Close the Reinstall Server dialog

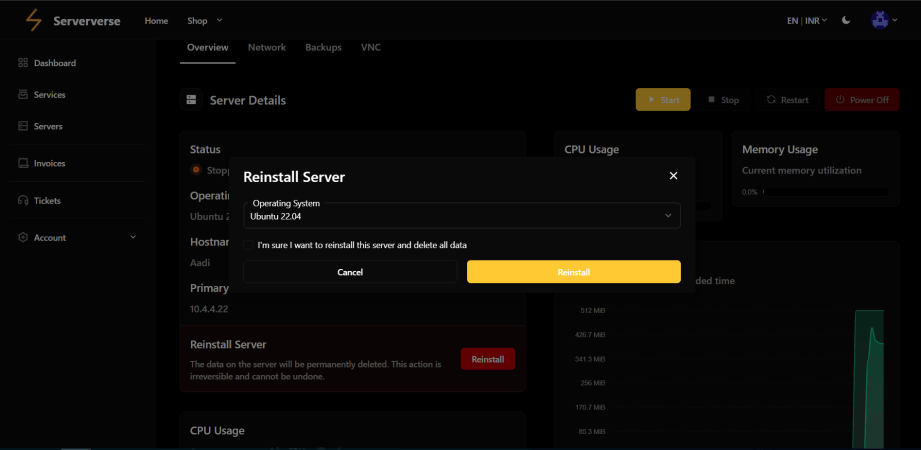tap(674, 176)
